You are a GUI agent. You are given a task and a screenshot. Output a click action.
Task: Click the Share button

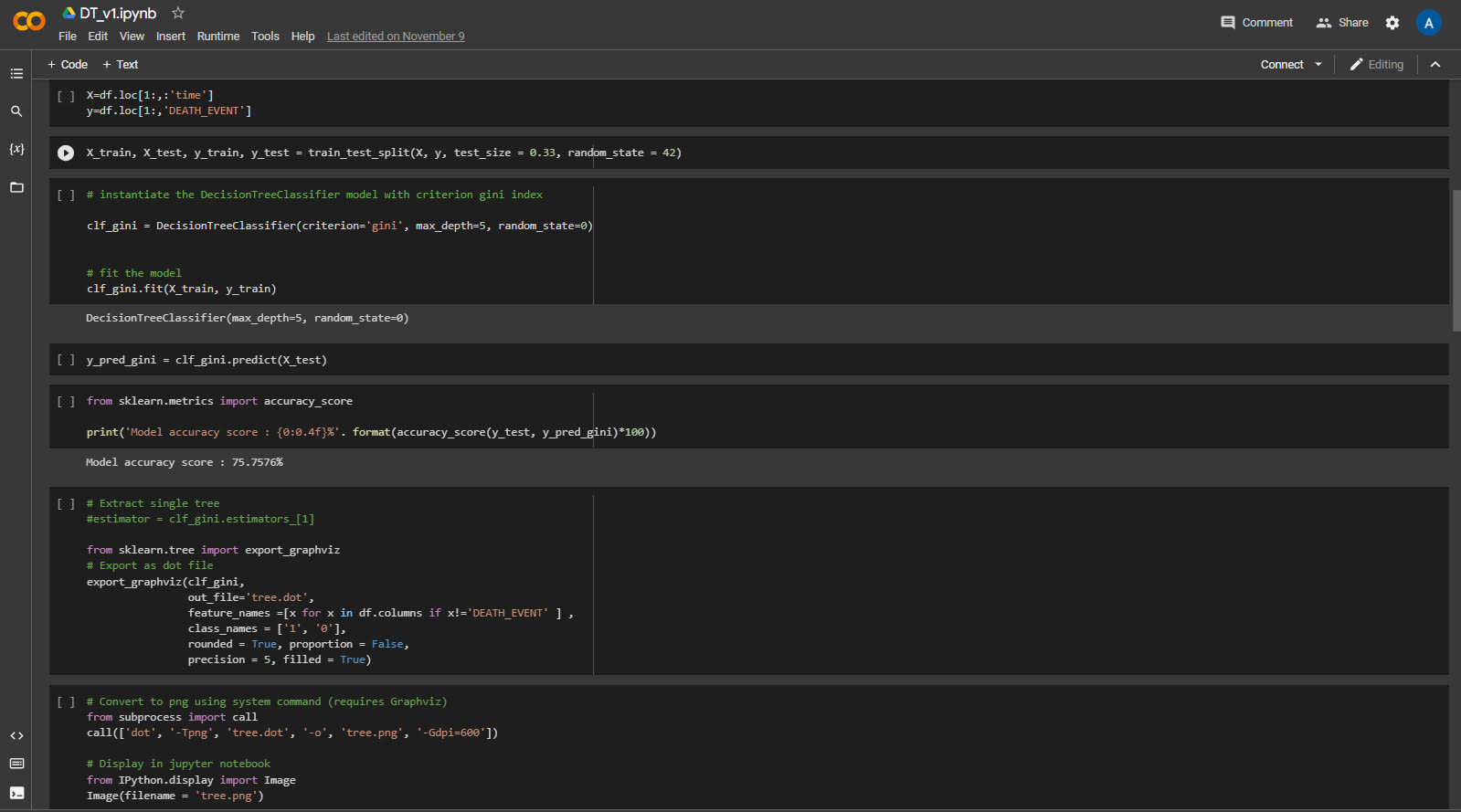[1342, 23]
